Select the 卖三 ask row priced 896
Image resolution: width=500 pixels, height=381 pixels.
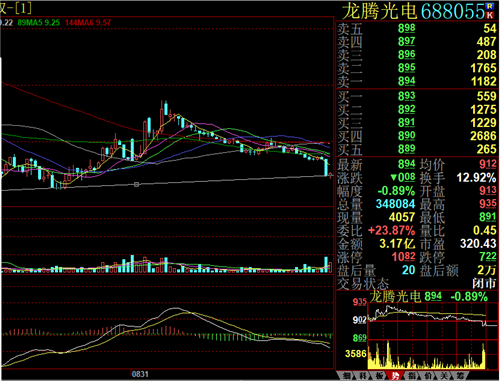pyautogui.click(x=417, y=55)
